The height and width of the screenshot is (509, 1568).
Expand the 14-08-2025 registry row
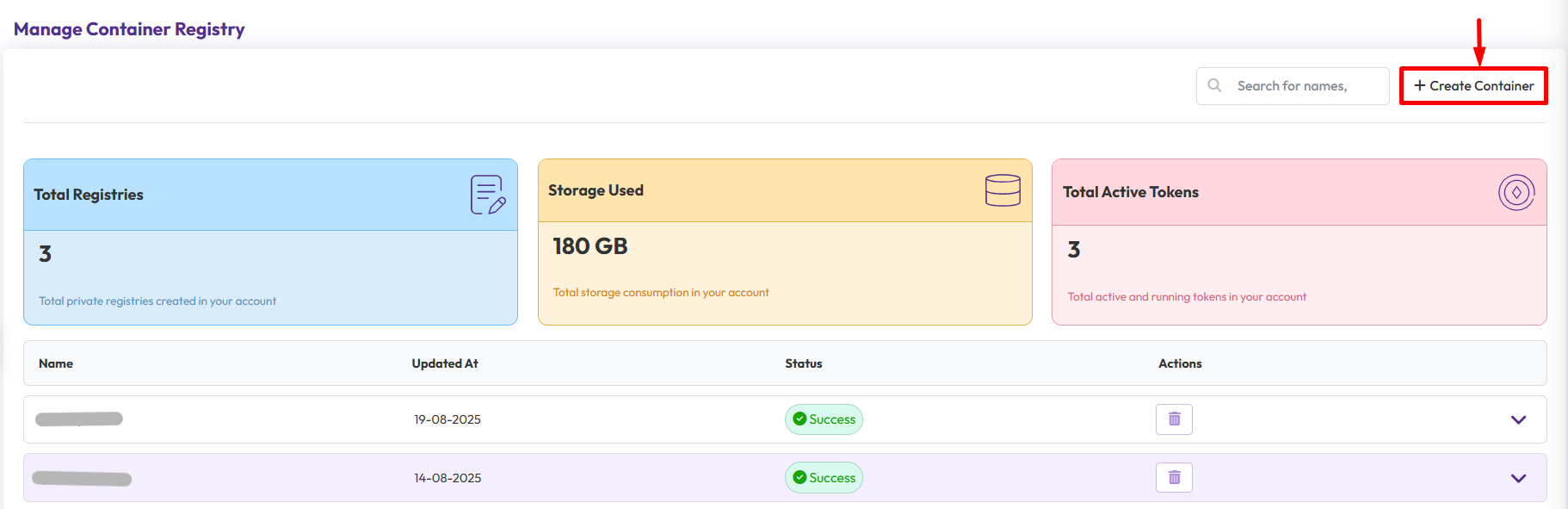(1518, 479)
